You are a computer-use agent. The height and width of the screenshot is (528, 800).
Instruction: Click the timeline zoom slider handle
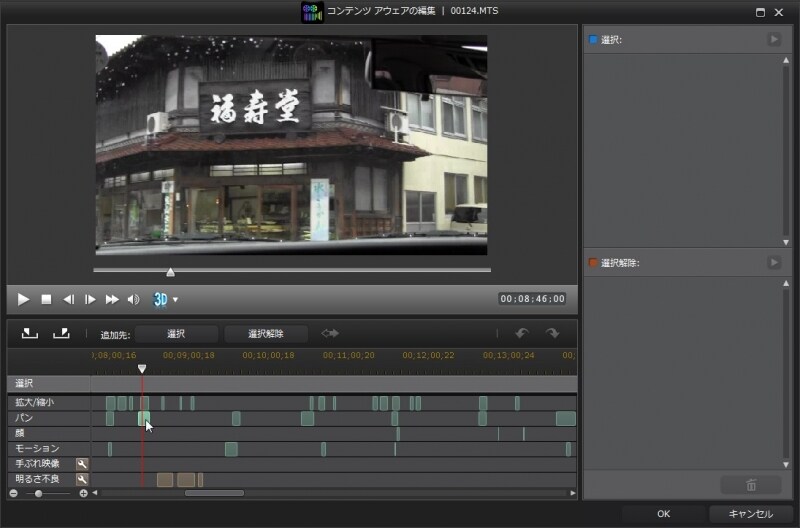click(x=39, y=493)
